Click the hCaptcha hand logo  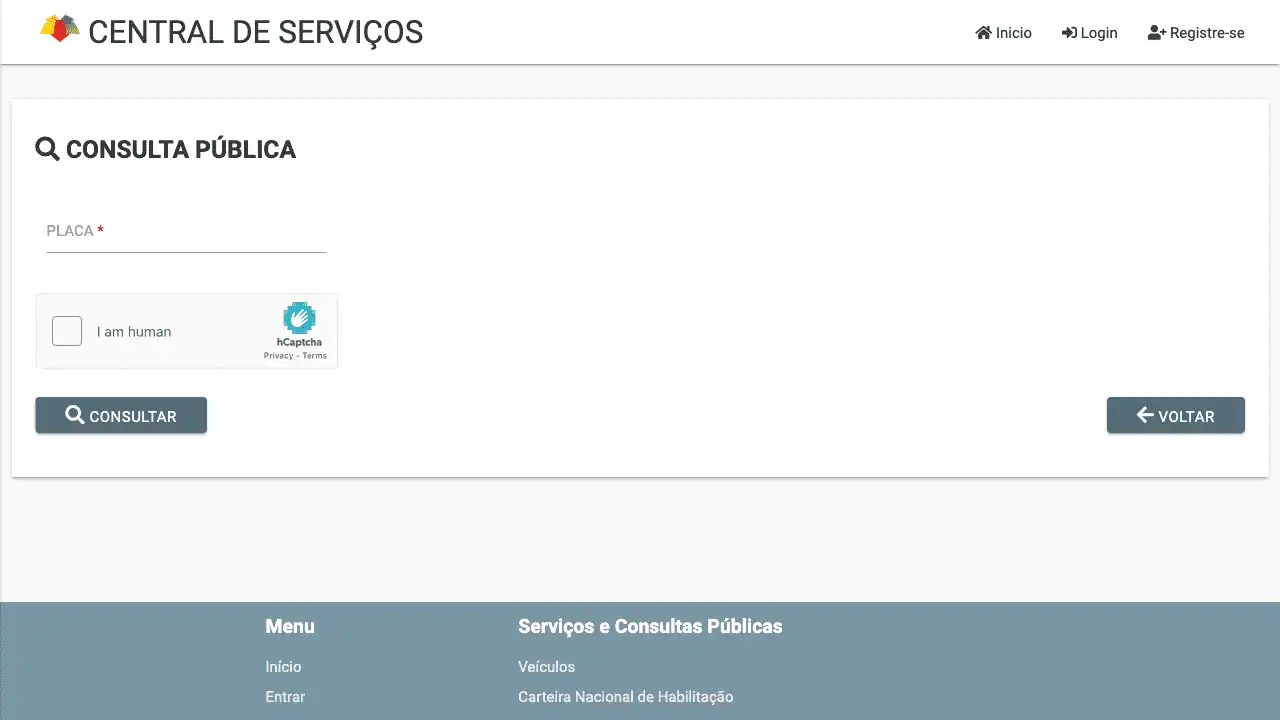pos(299,318)
